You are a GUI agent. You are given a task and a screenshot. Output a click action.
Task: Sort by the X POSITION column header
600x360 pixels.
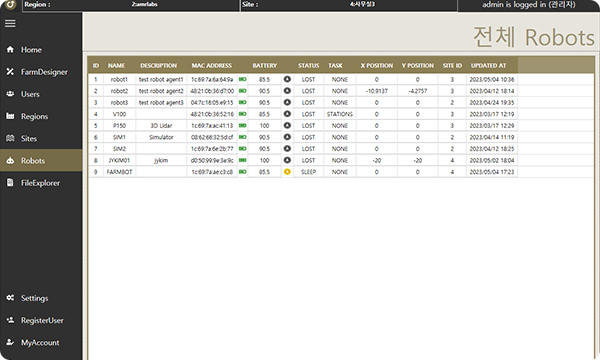pyautogui.click(x=377, y=65)
